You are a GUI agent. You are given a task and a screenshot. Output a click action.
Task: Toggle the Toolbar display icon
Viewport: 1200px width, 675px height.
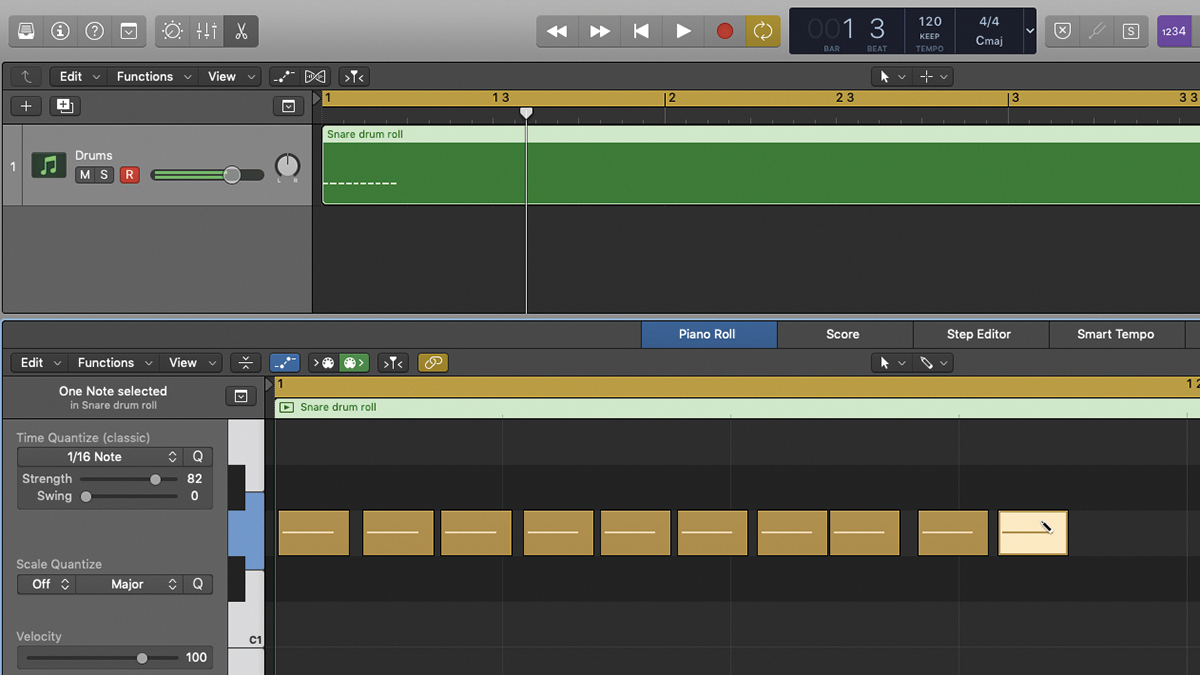[129, 31]
